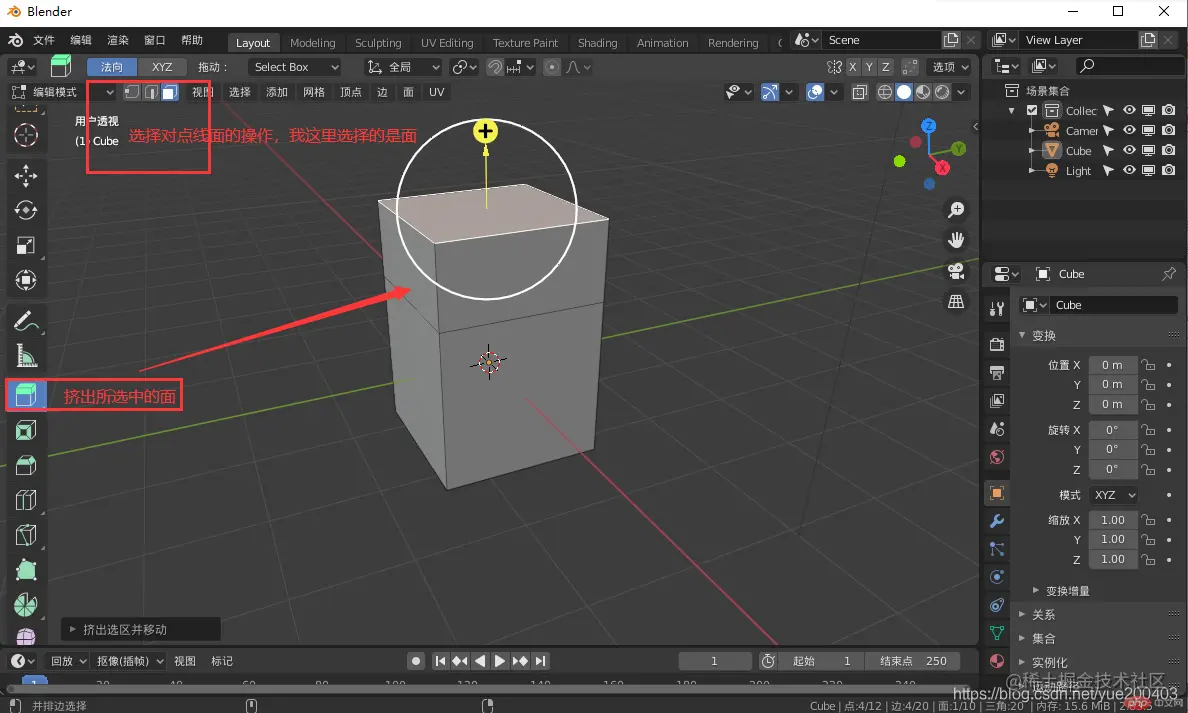Switch to face select mode
1188x713 pixels.
tap(170, 92)
